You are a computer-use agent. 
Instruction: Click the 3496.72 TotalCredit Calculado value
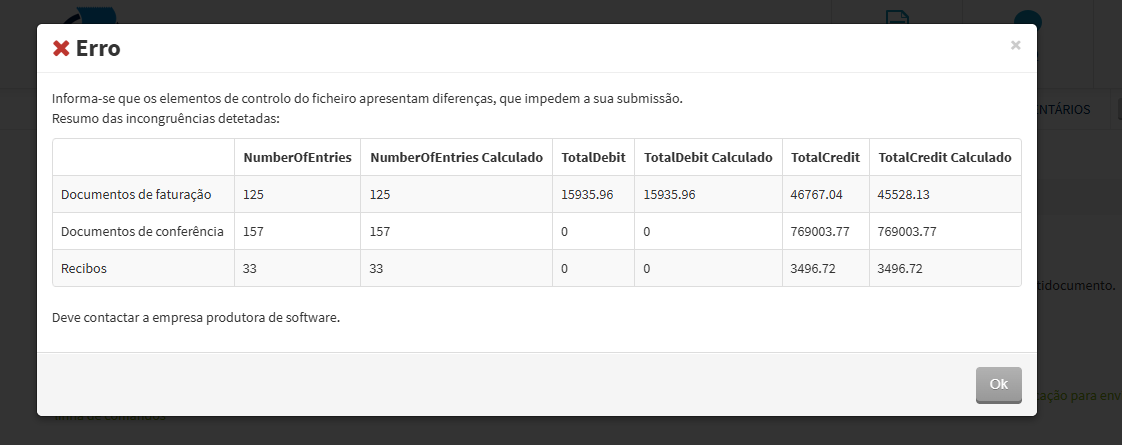[x=899, y=268]
